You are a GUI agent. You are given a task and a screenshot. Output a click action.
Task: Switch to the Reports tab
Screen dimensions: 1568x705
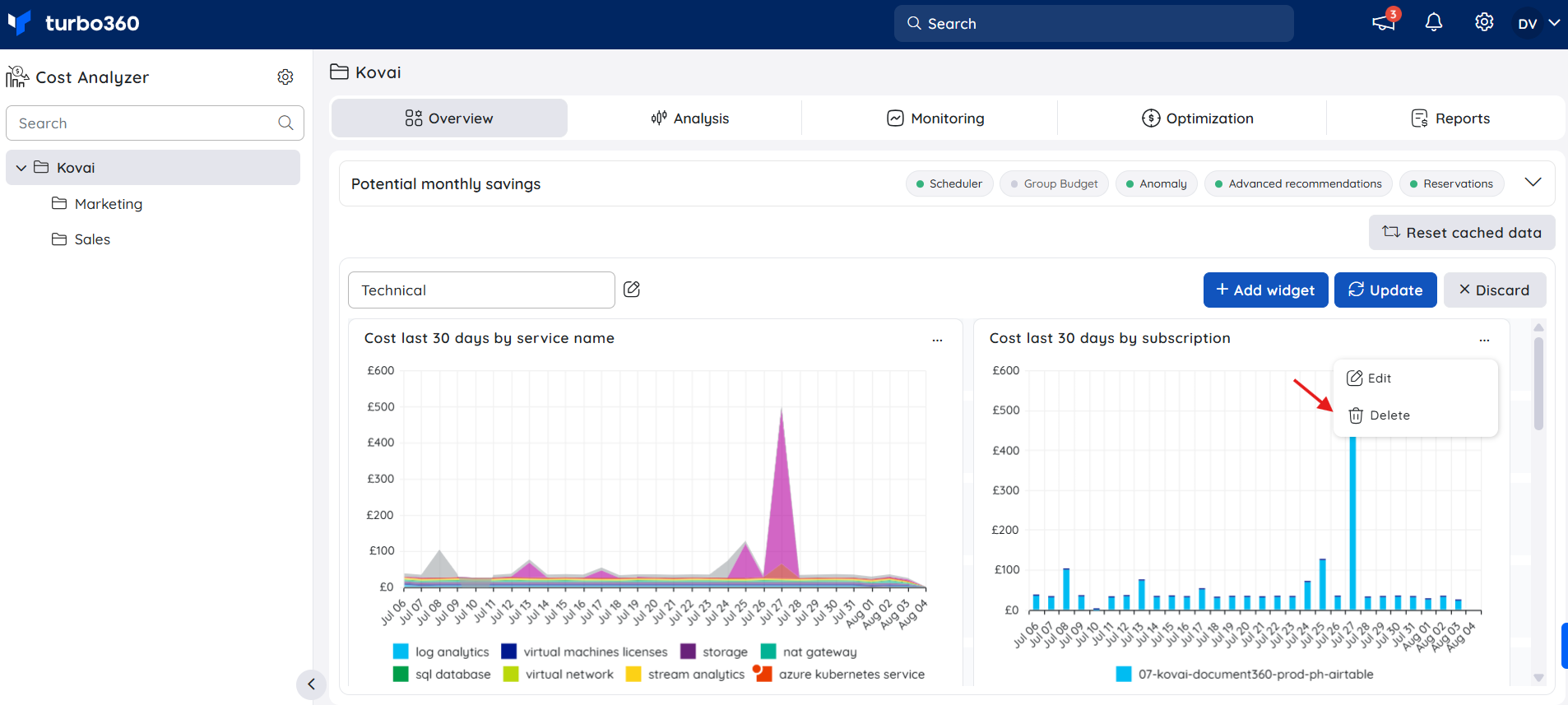(x=1450, y=118)
